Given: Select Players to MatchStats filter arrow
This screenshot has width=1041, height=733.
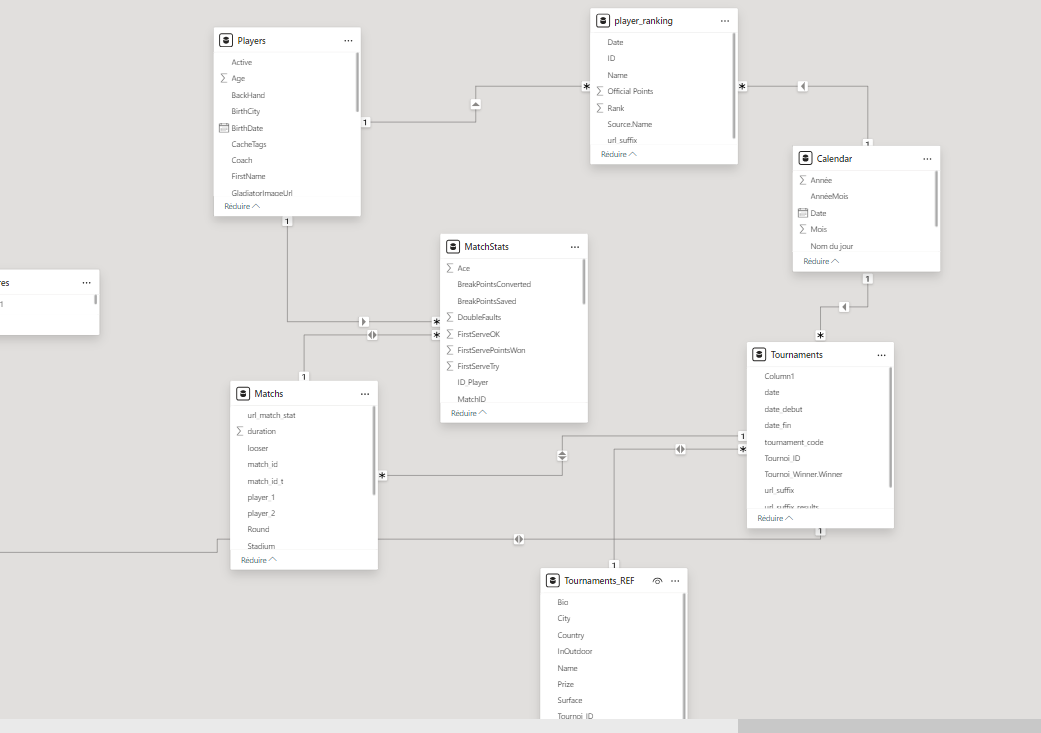Looking at the screenshot, I should 363,321.
